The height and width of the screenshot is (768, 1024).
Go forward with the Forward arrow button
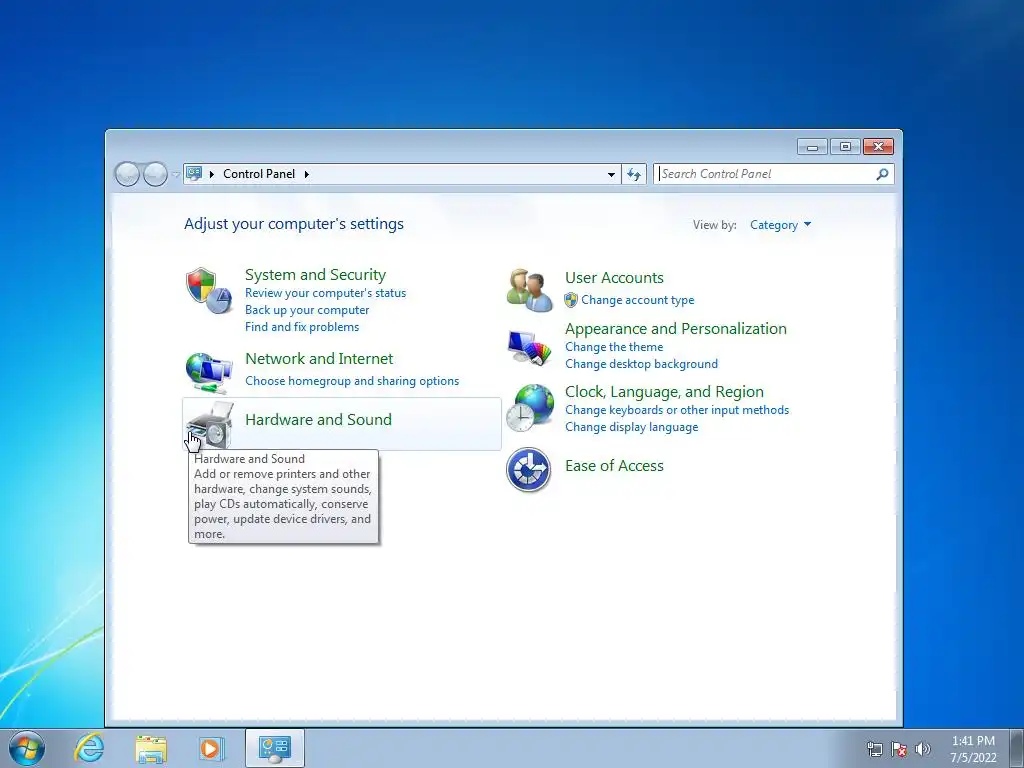pos(155,174)
